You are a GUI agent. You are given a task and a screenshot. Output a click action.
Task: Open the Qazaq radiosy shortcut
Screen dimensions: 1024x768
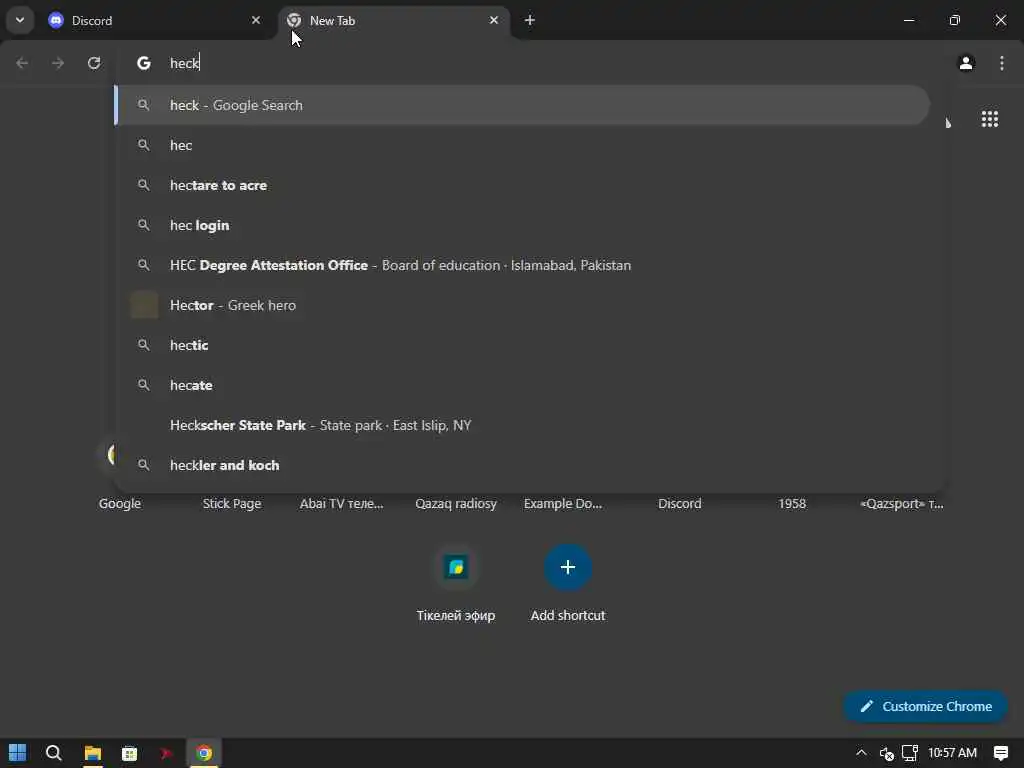click(x=456, y=504)
